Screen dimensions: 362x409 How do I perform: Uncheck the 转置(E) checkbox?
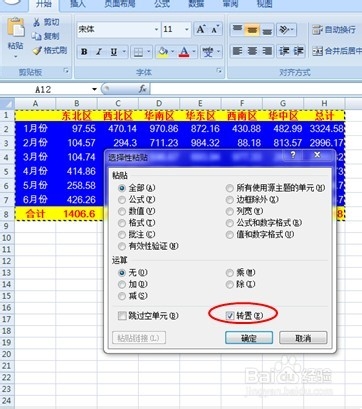pos(230,315)
